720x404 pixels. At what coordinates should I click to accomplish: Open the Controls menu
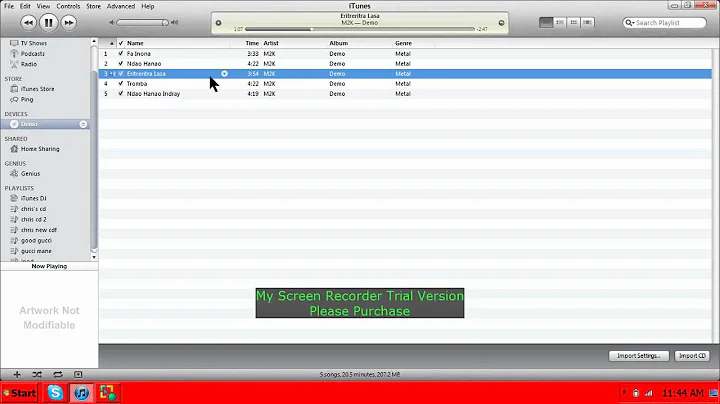pos(68,6)
